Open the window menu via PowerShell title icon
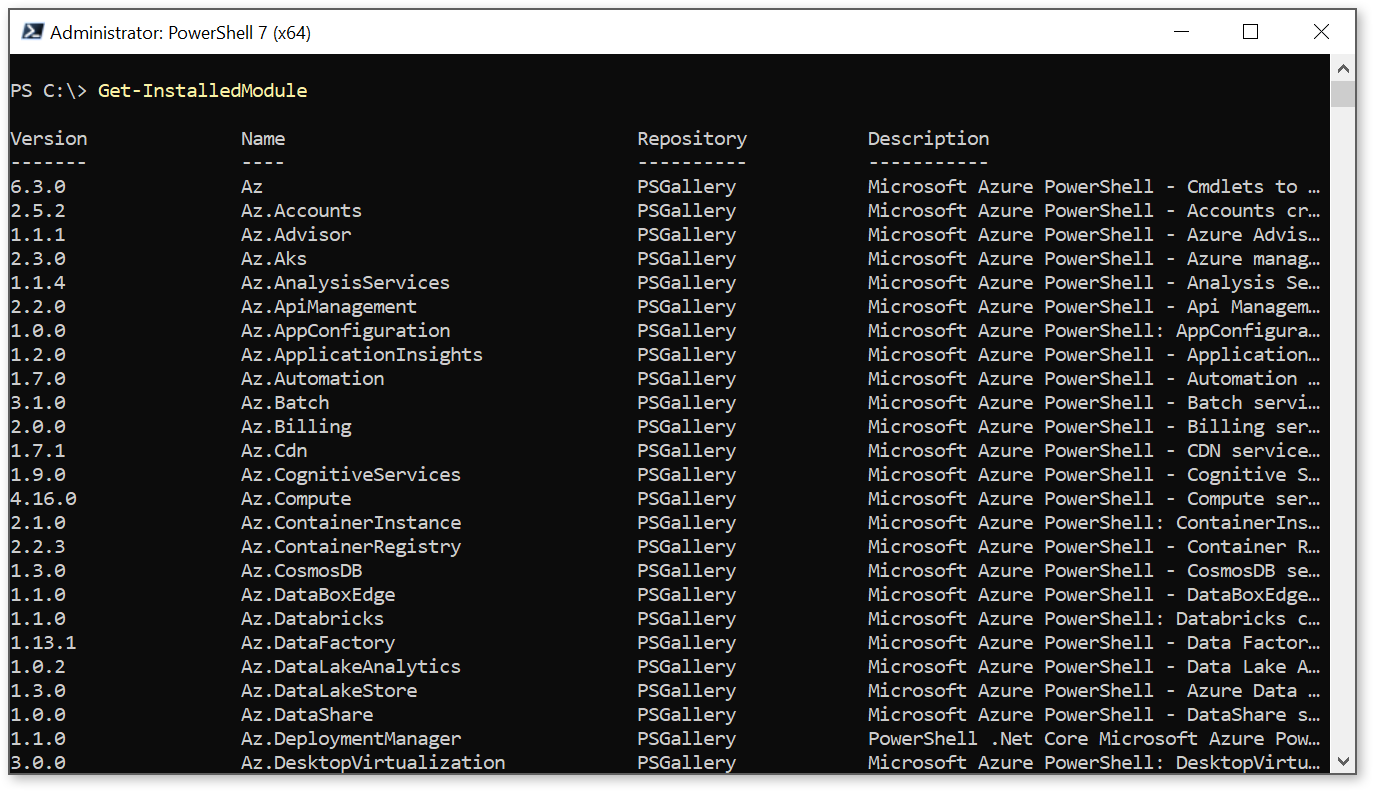Viewport: 1373px width, 791px height. (31, 31)
